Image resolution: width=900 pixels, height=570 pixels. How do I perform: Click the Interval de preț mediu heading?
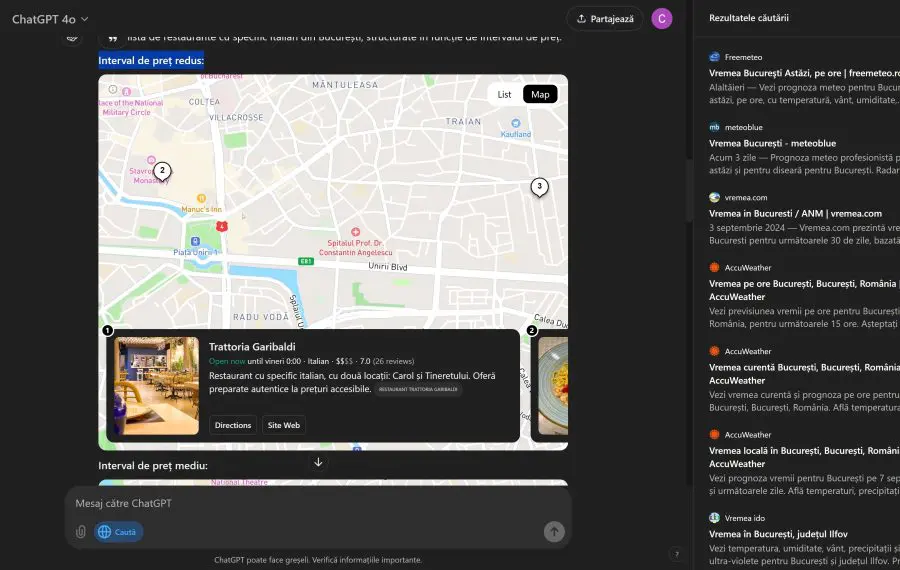click(153, 466)
